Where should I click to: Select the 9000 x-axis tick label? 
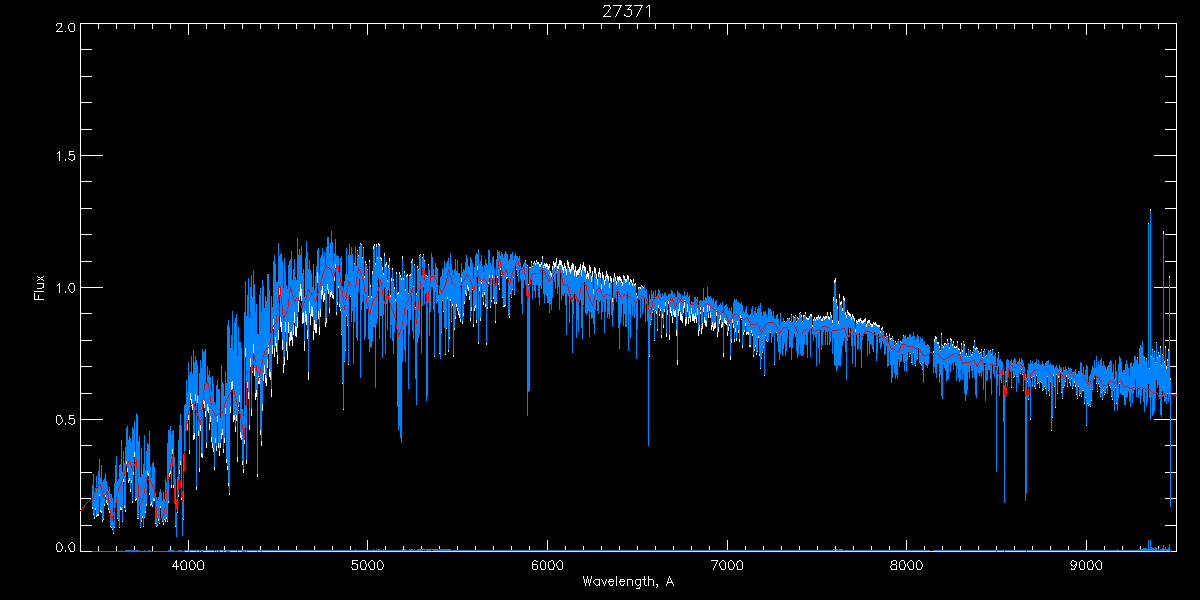pyautogui.click(x=1087, y=563)
